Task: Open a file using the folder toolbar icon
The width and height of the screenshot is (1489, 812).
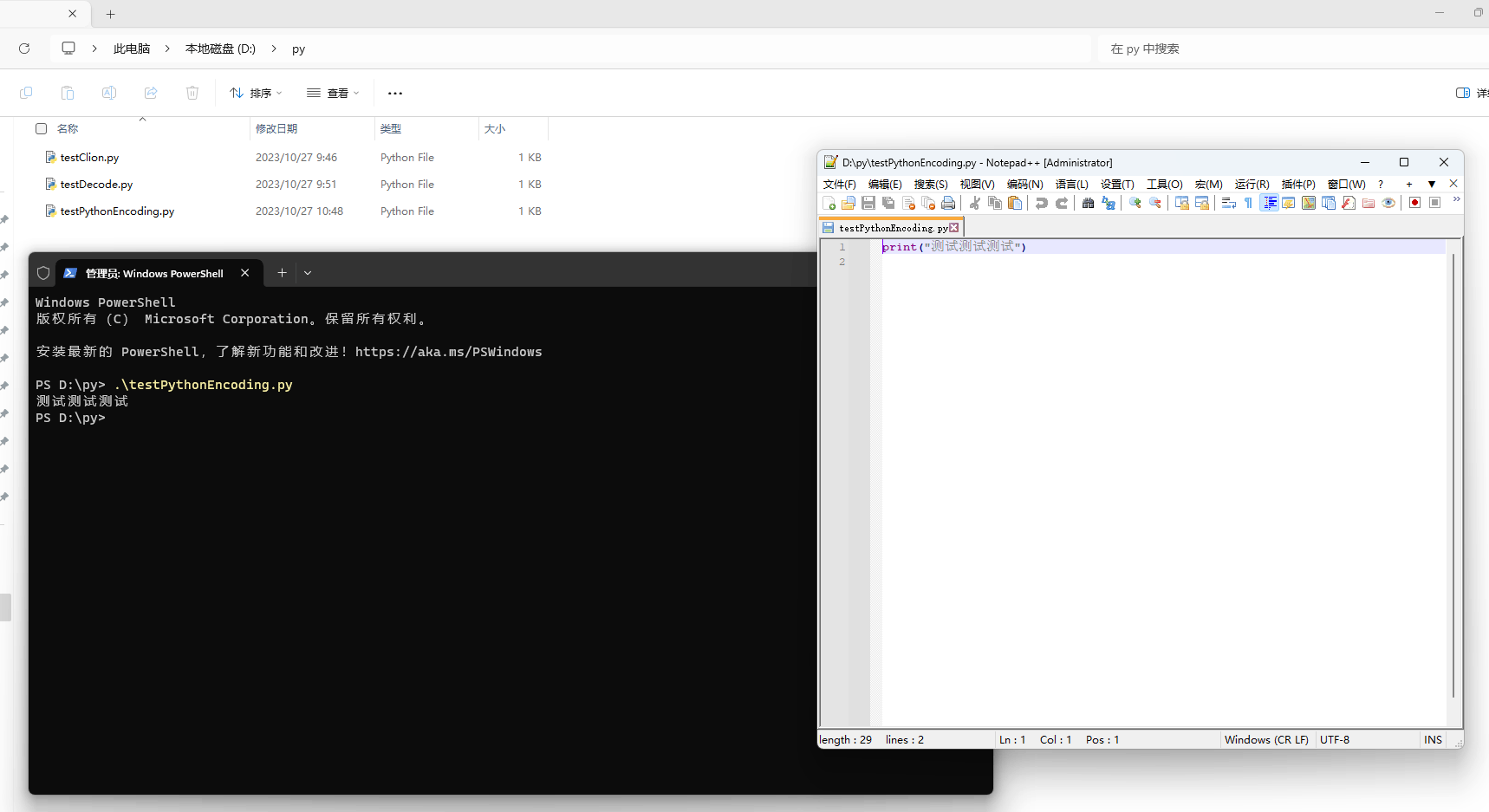Action: (x=849, y=202)
